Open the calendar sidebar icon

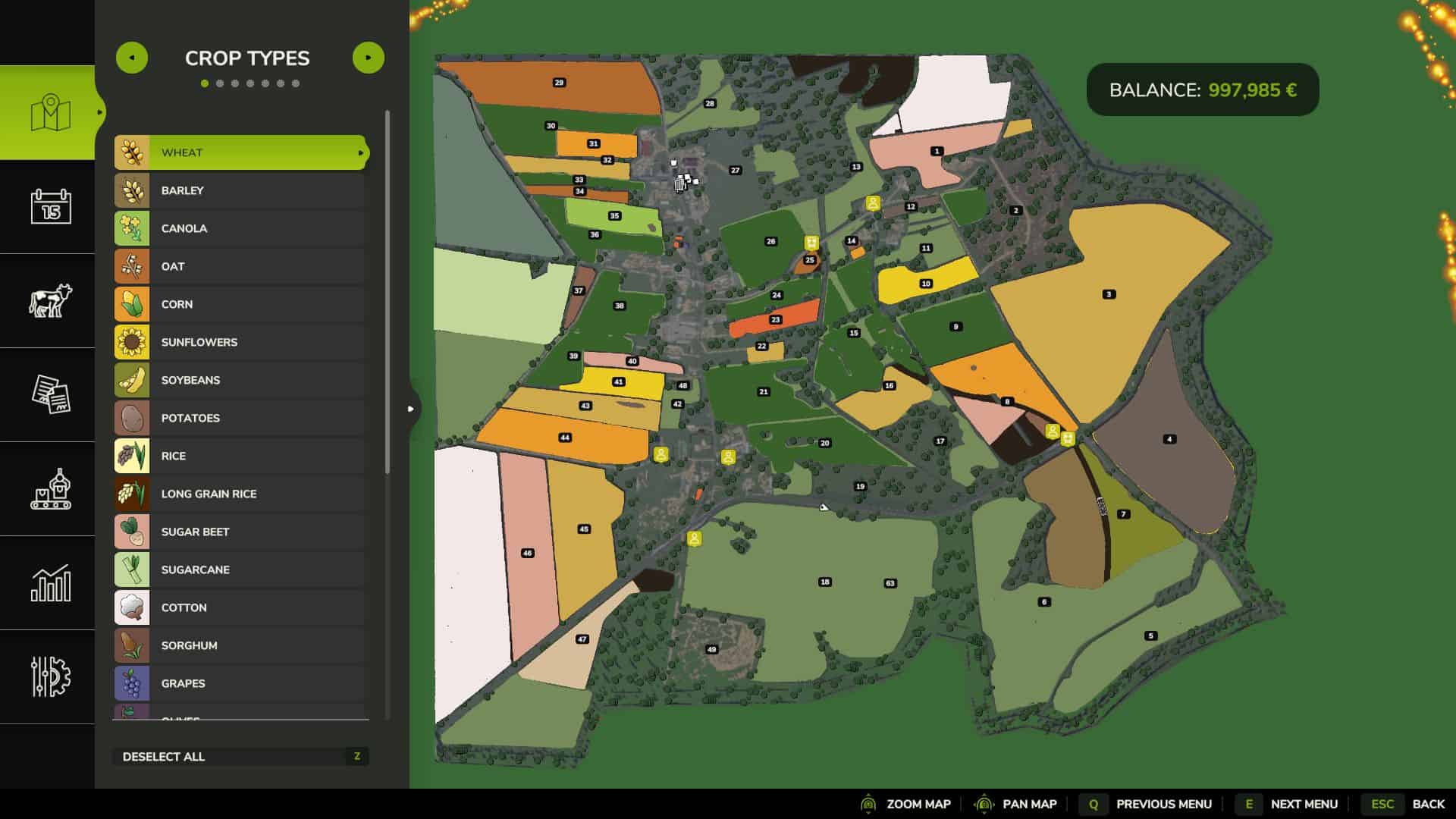point(50,206)
